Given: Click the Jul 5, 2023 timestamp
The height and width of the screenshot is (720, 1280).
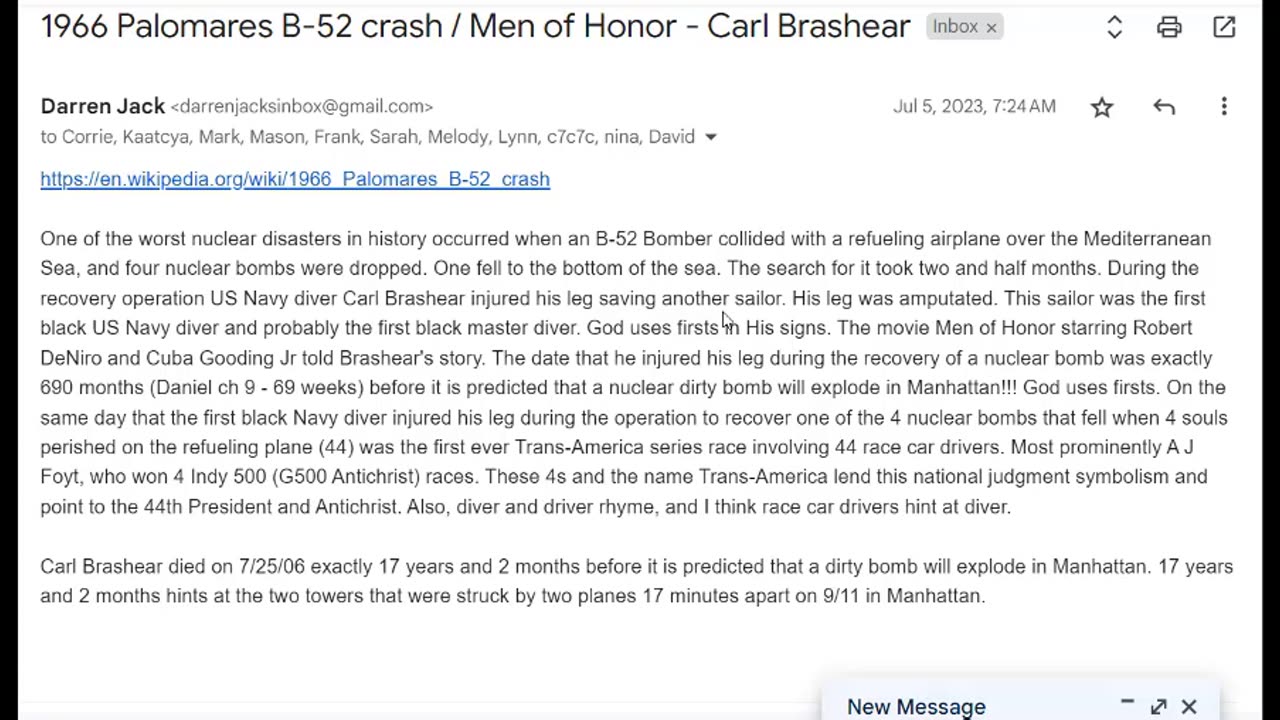Looking at the screenshot, I should [974, 106].
